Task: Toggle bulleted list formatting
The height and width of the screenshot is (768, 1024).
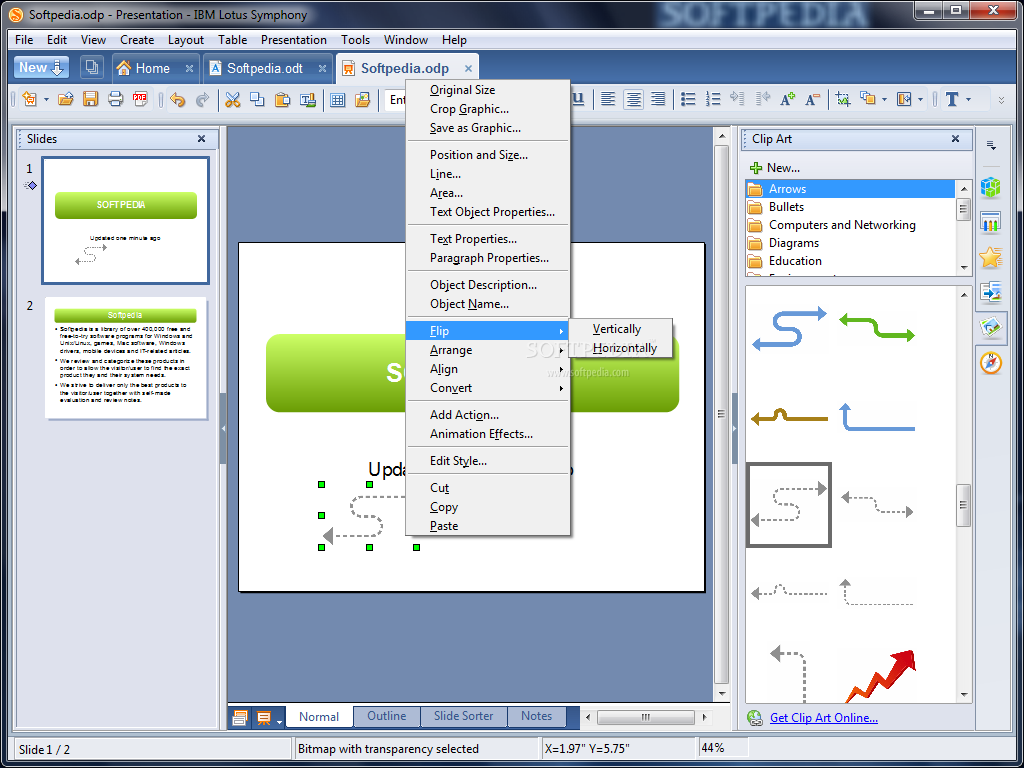Action: [x=688, y=99]
